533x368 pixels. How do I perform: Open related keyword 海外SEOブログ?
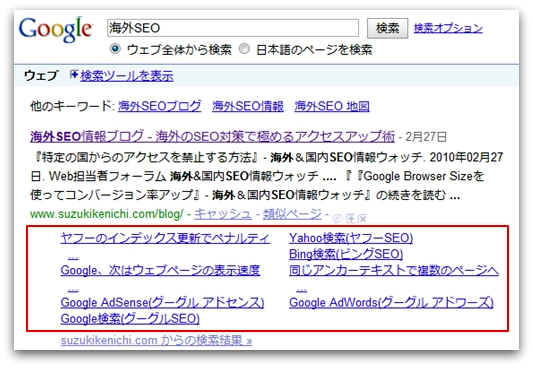tap(159, 106)
